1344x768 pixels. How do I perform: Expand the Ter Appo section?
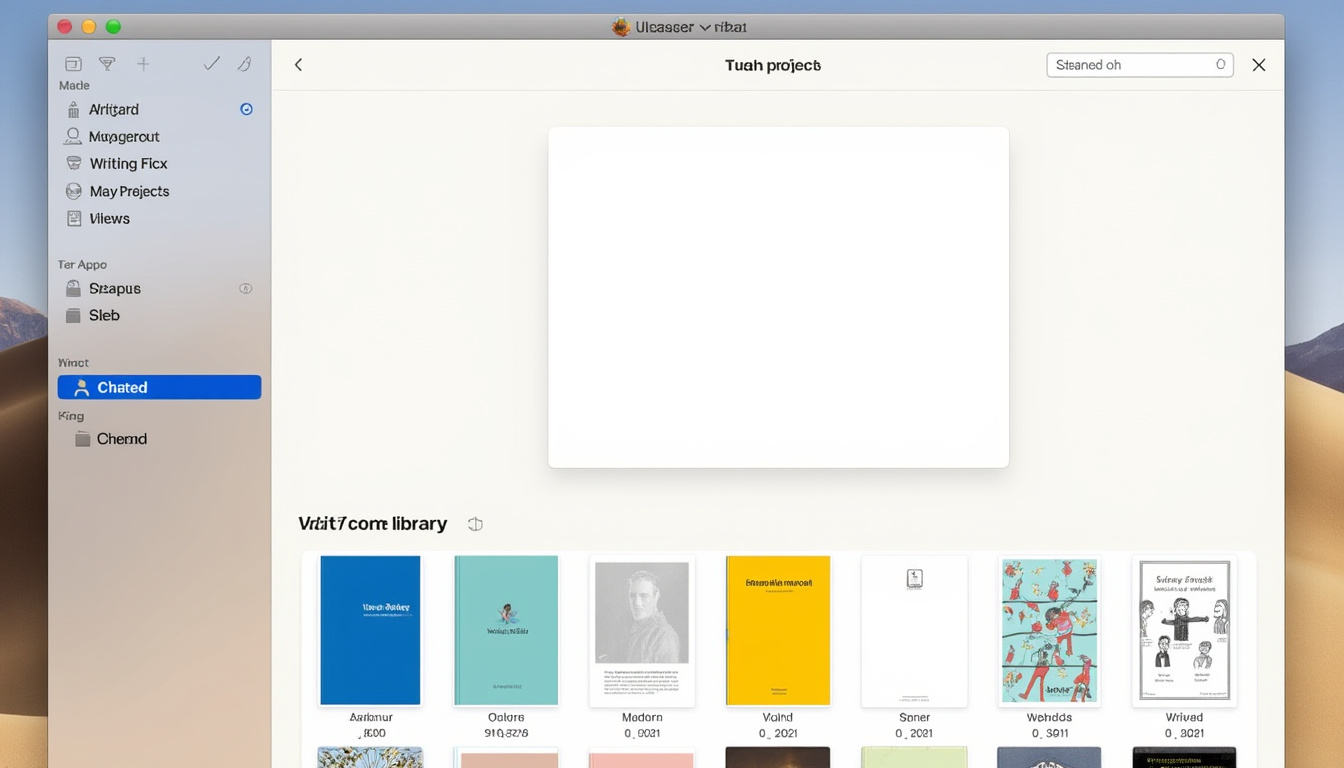pyautogui.click(x=82, y=264)
